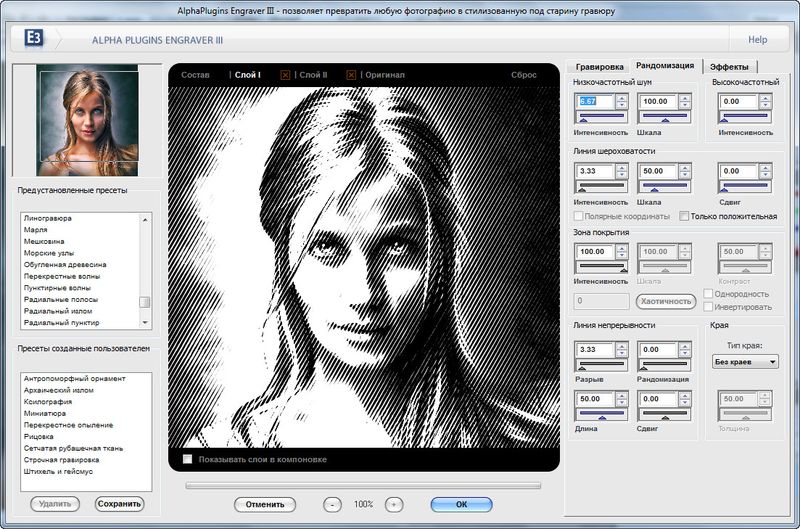This screenshot has height=529, width=800.
Task: Adjust roughness line Сдвиг slider
Action: point(745,187)
